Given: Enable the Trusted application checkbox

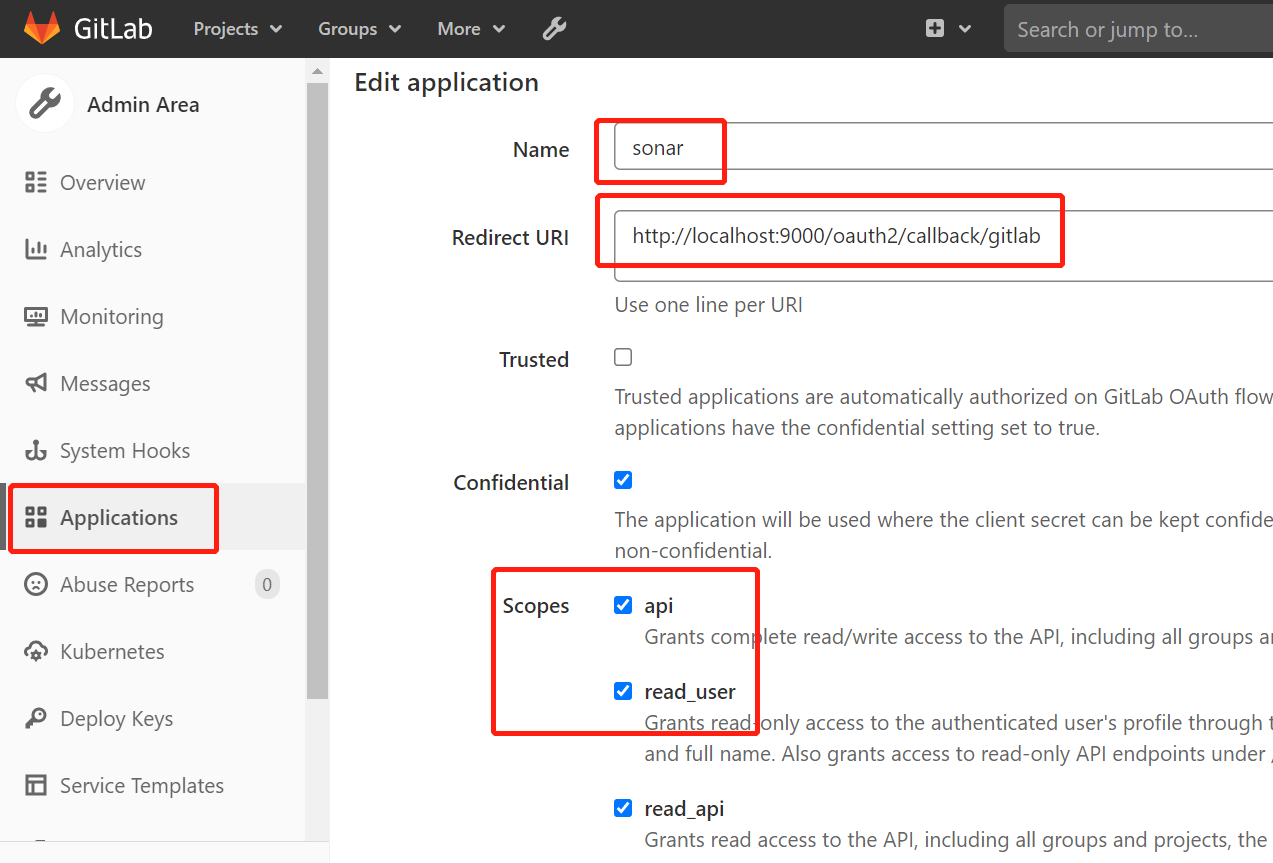Looking at the screenshot, I should (x=623, y=356).
